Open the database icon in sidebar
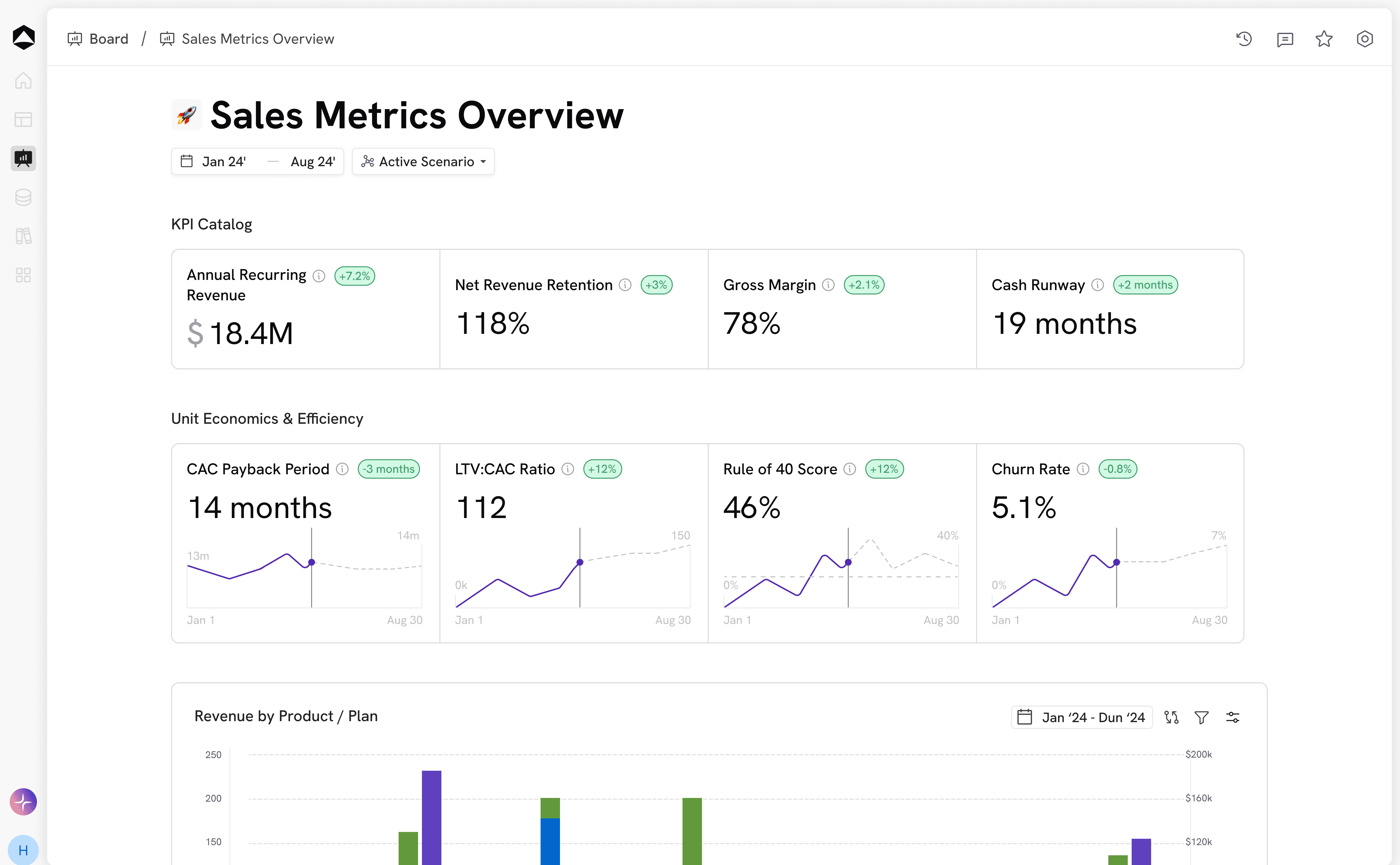Screen dimensions: 1400x865 pos(23,197)
